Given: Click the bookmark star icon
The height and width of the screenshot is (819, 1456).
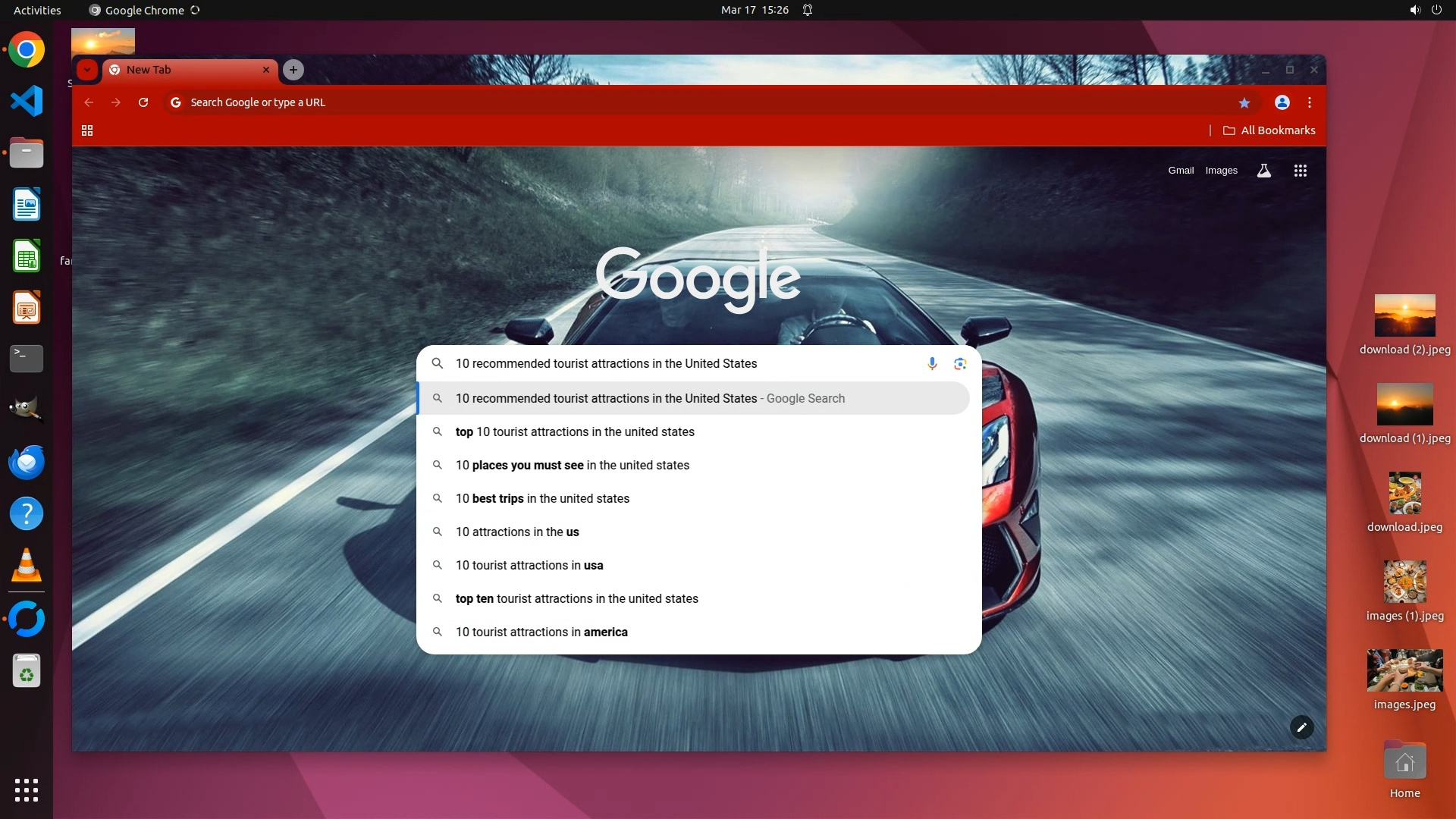Looking at the screenshot, I should (x=1244, y=102).
